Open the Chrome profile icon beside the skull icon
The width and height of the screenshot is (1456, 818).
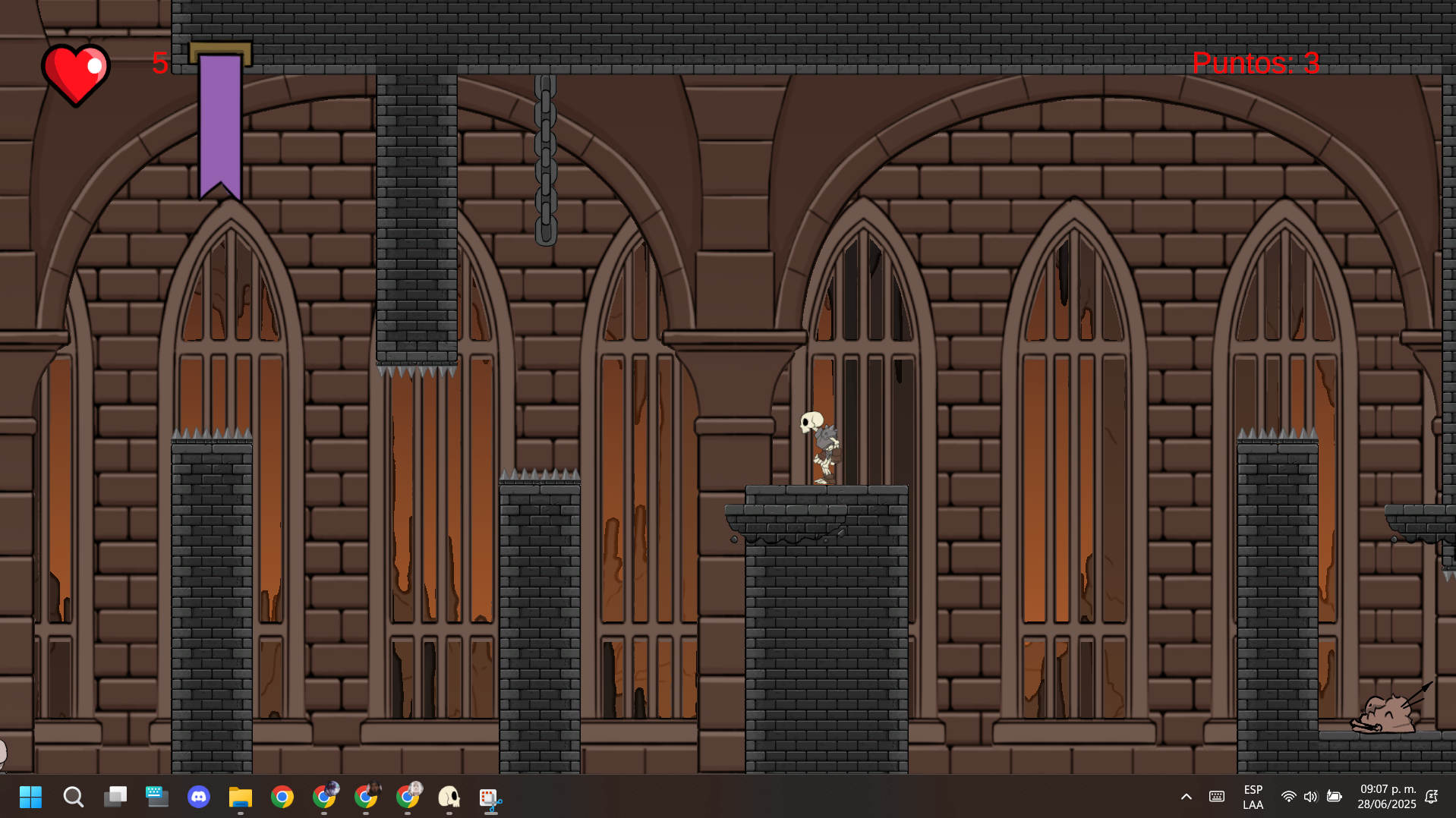(x=408, y=797)
